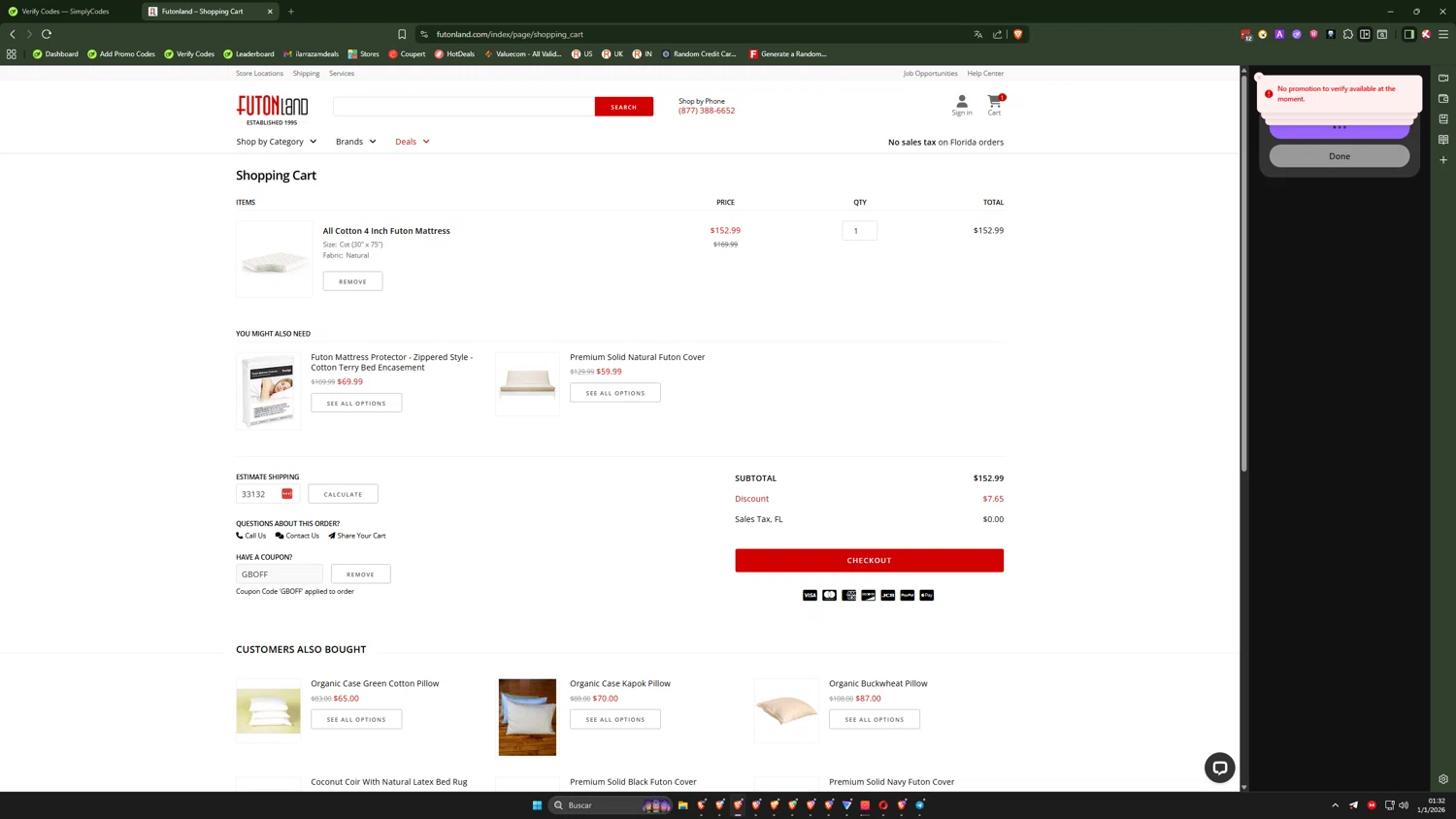Bookmark this page using the bookmark icon

[x=402, y=34]
